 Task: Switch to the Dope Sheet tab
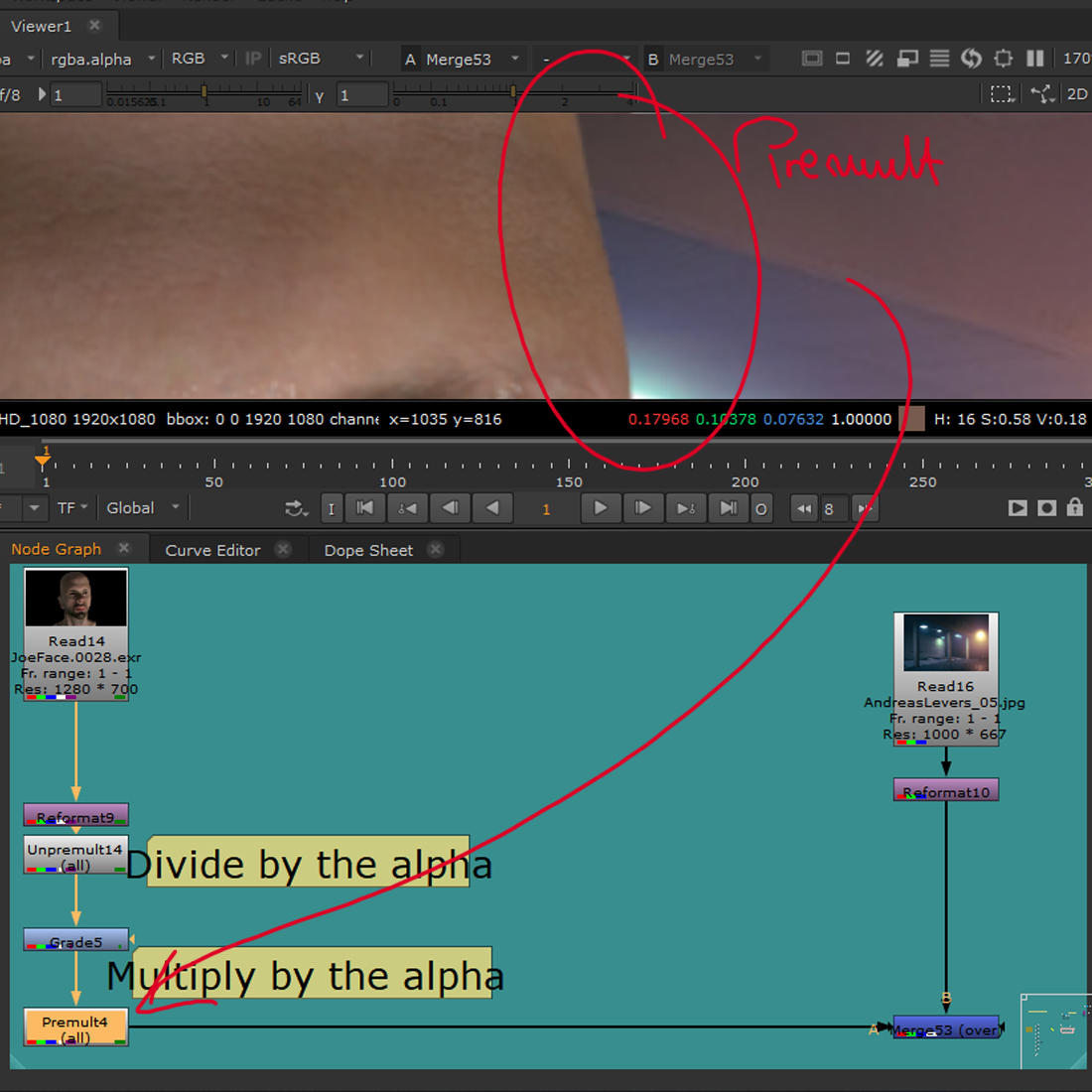pos(368,550)
